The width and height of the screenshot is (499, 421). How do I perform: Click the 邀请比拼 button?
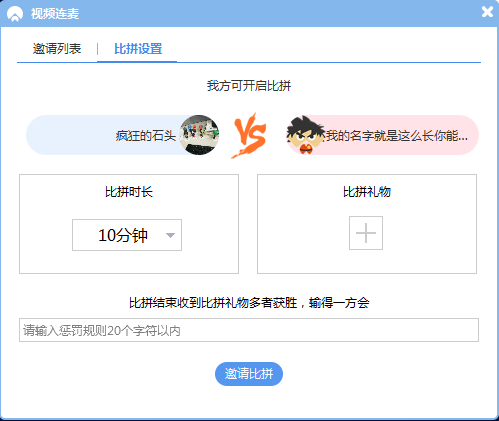click(x=249, y=374)
